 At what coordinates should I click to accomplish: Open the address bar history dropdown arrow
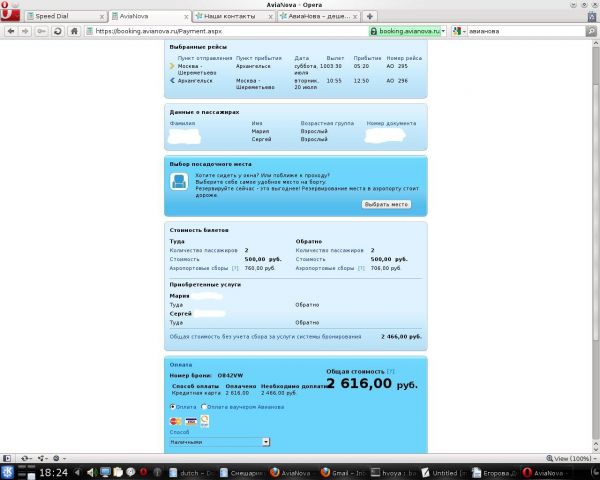443,31
